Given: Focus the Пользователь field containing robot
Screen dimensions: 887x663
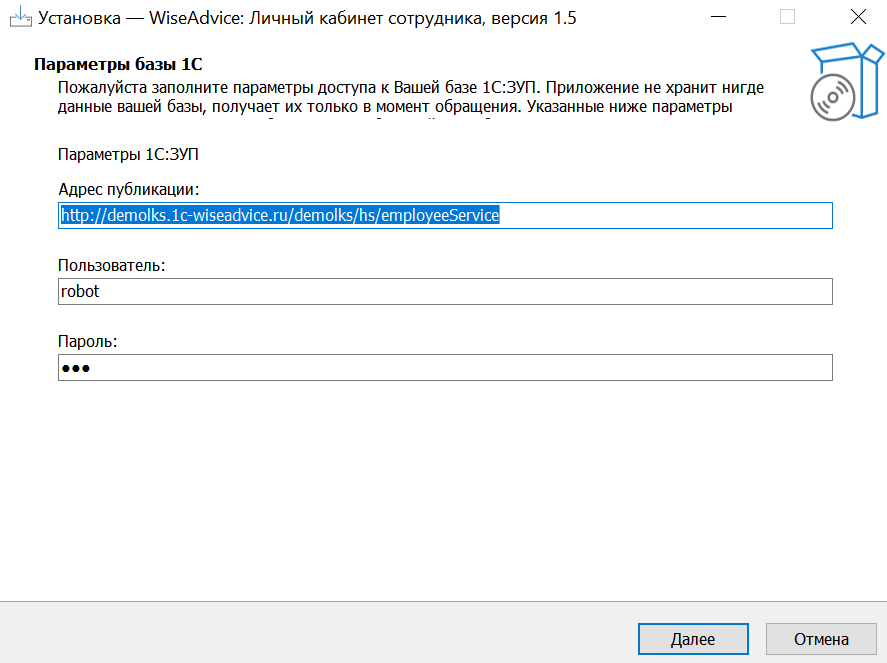Looking at the screenshot, I should pos(445,292).
